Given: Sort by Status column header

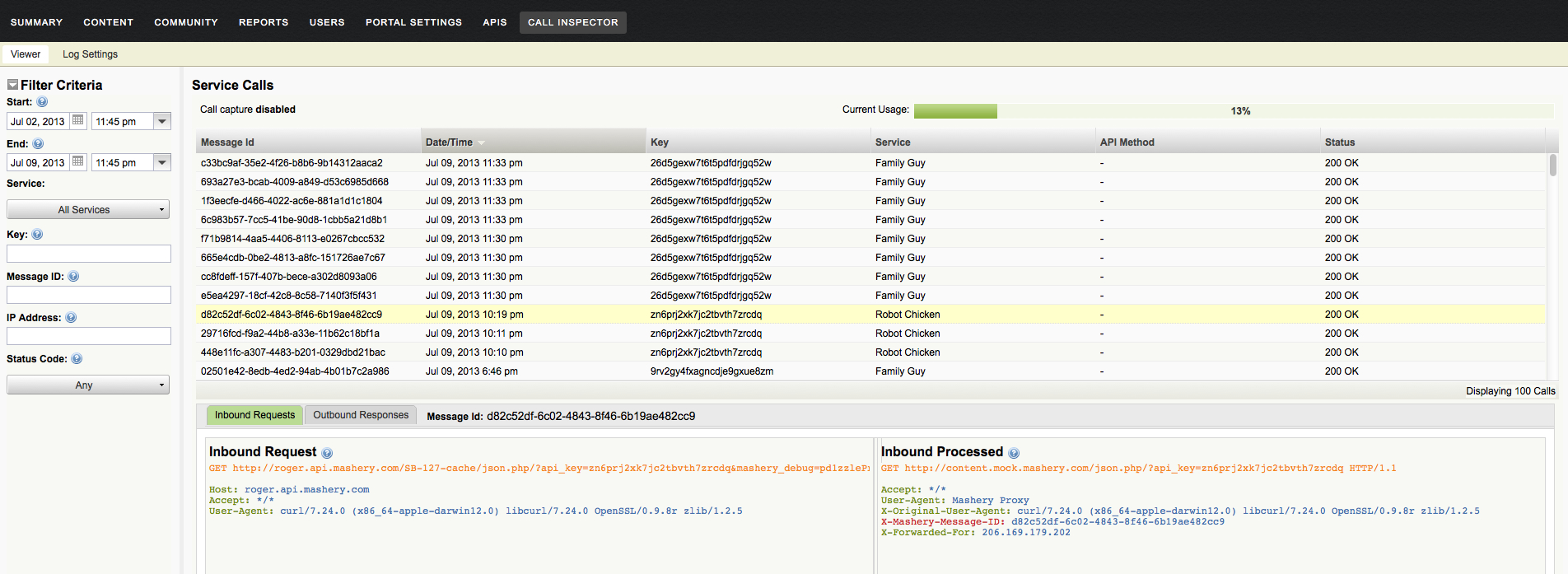Looking at the screenshot, I should pos(1432,142).
